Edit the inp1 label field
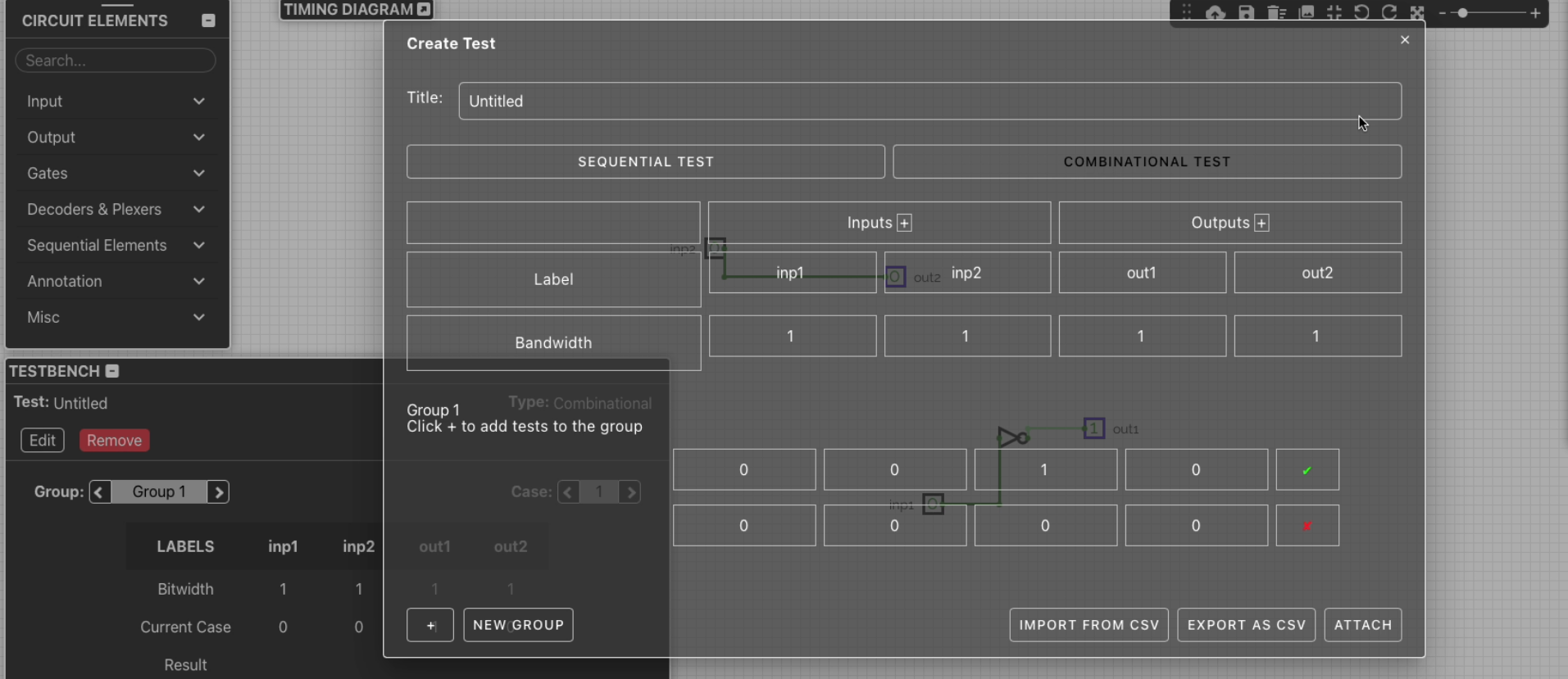This screenshot has height=679, width=1568. [x=792, y=273]
